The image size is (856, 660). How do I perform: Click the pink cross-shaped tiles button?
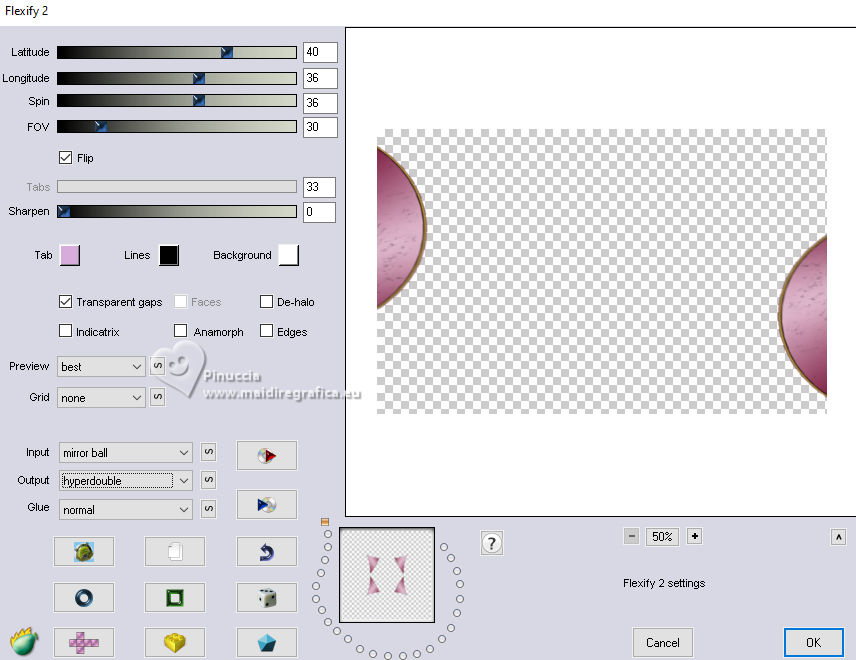click(x=84, y=643)
